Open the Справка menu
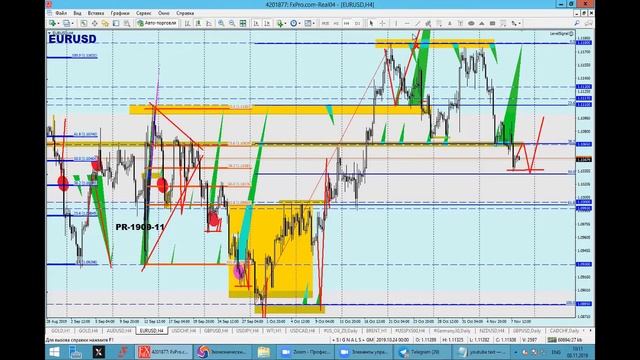640x360 pixels. [185, 13]
